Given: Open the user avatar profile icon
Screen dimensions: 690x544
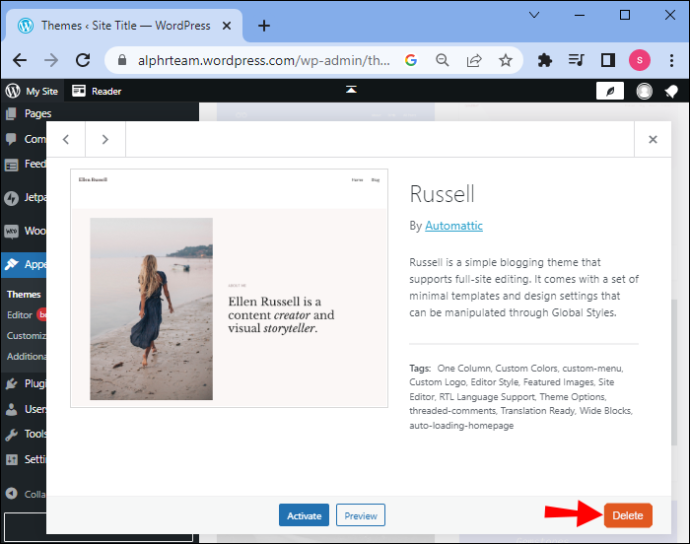Looking at the screenshot, I should click(644, 92).
